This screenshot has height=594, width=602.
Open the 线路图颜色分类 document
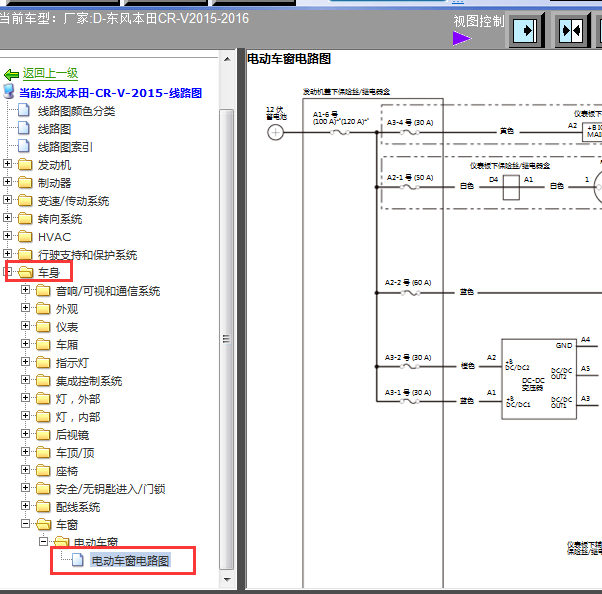tap(76, 111)
